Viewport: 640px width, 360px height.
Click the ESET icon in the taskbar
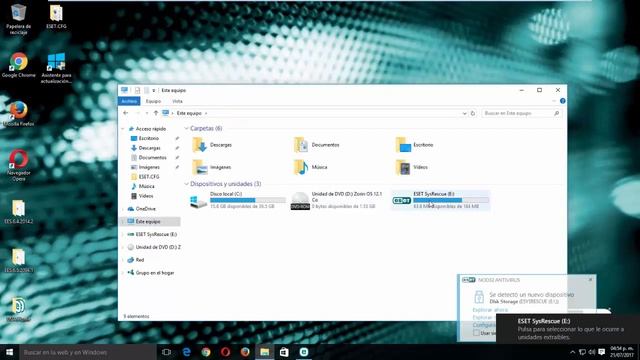click(x=304, y=352)
